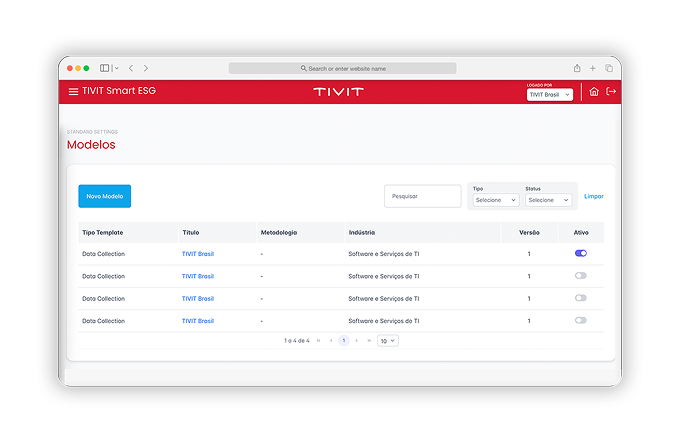
Task: Toggle the Safari sidebar icon
Action: tap(105, 68)
